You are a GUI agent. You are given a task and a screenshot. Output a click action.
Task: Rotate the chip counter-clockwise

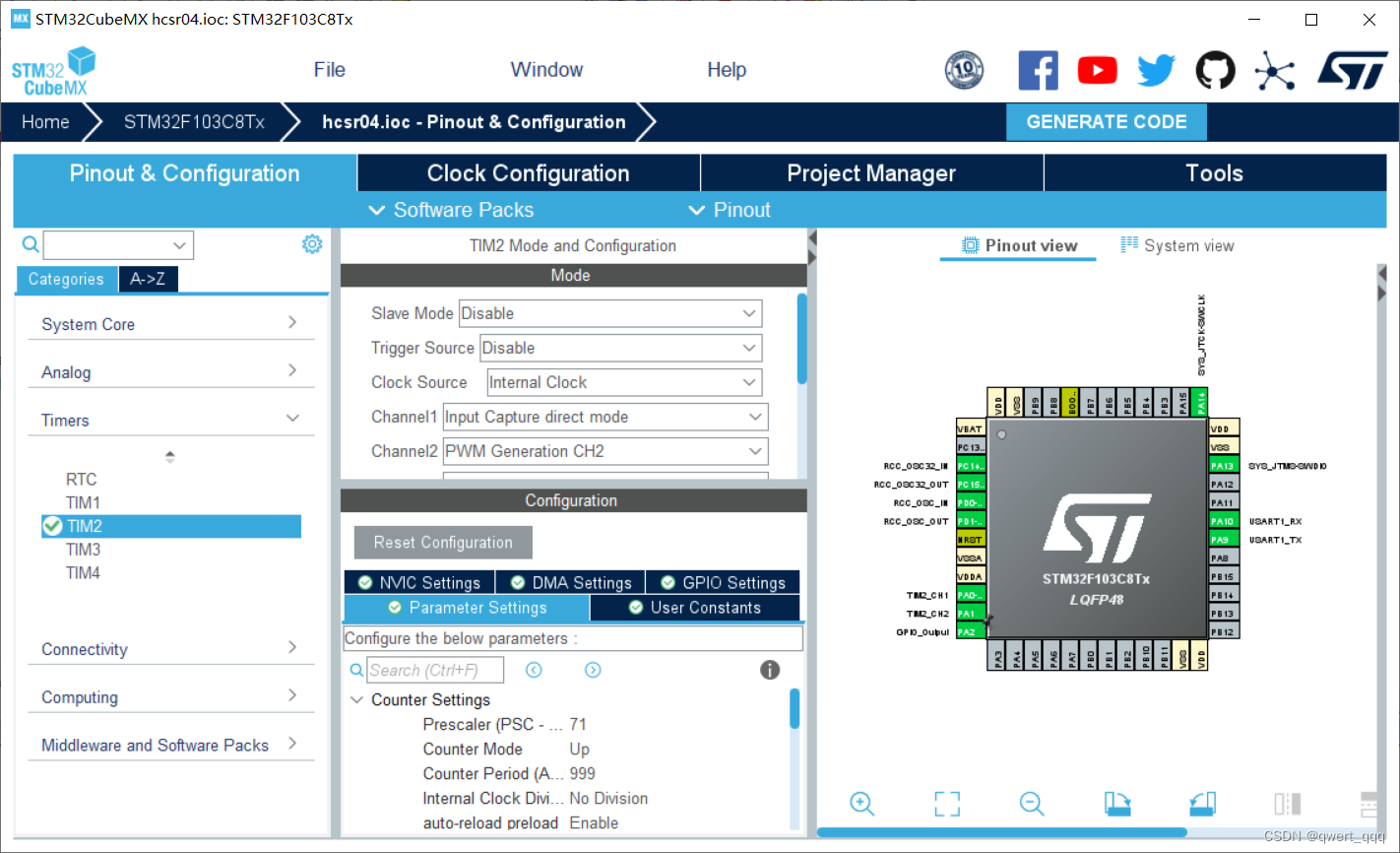pos(1202,804)
